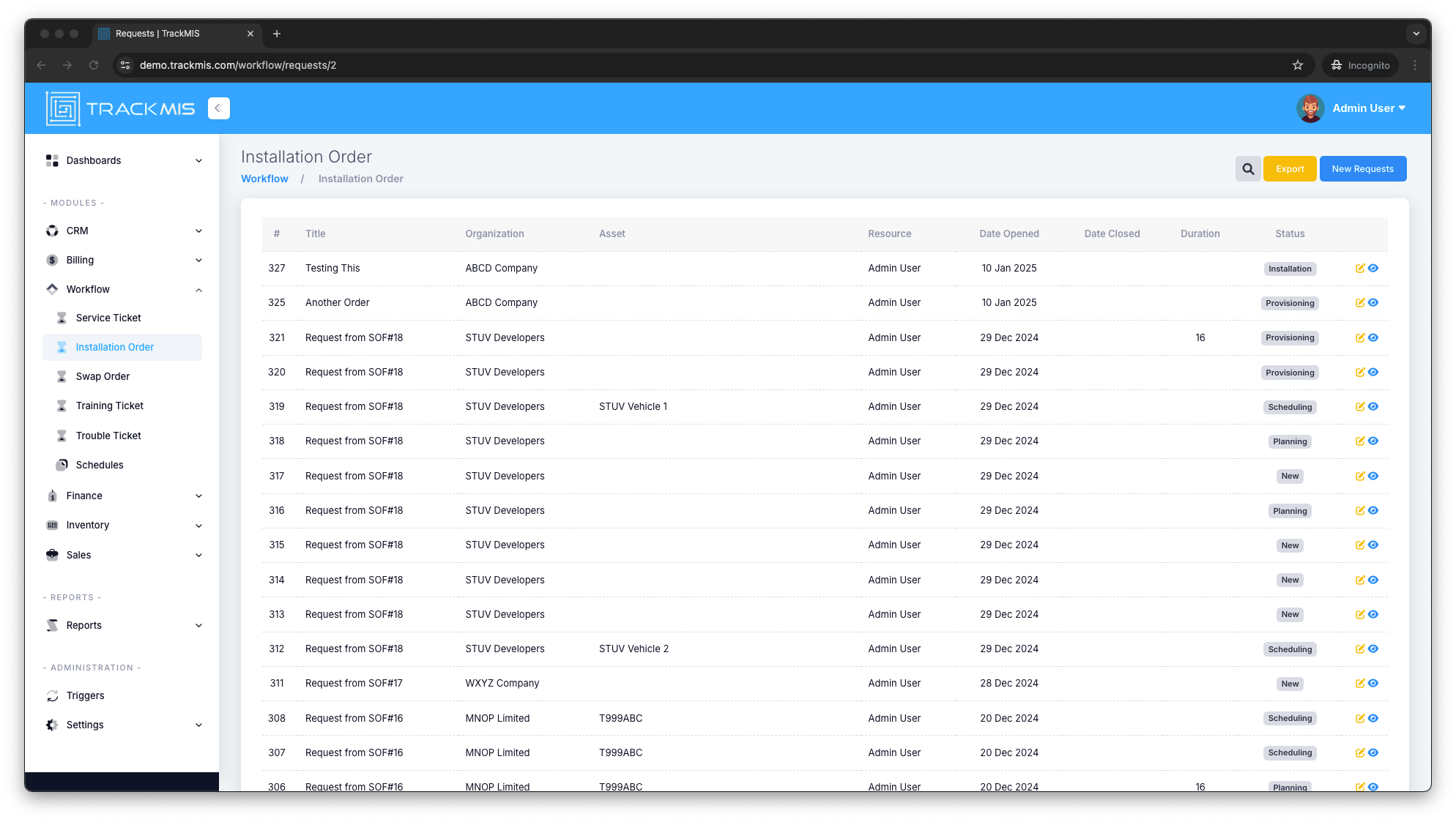
Task: Open the browser three-dot menu
Action: tap(1415, 65)
